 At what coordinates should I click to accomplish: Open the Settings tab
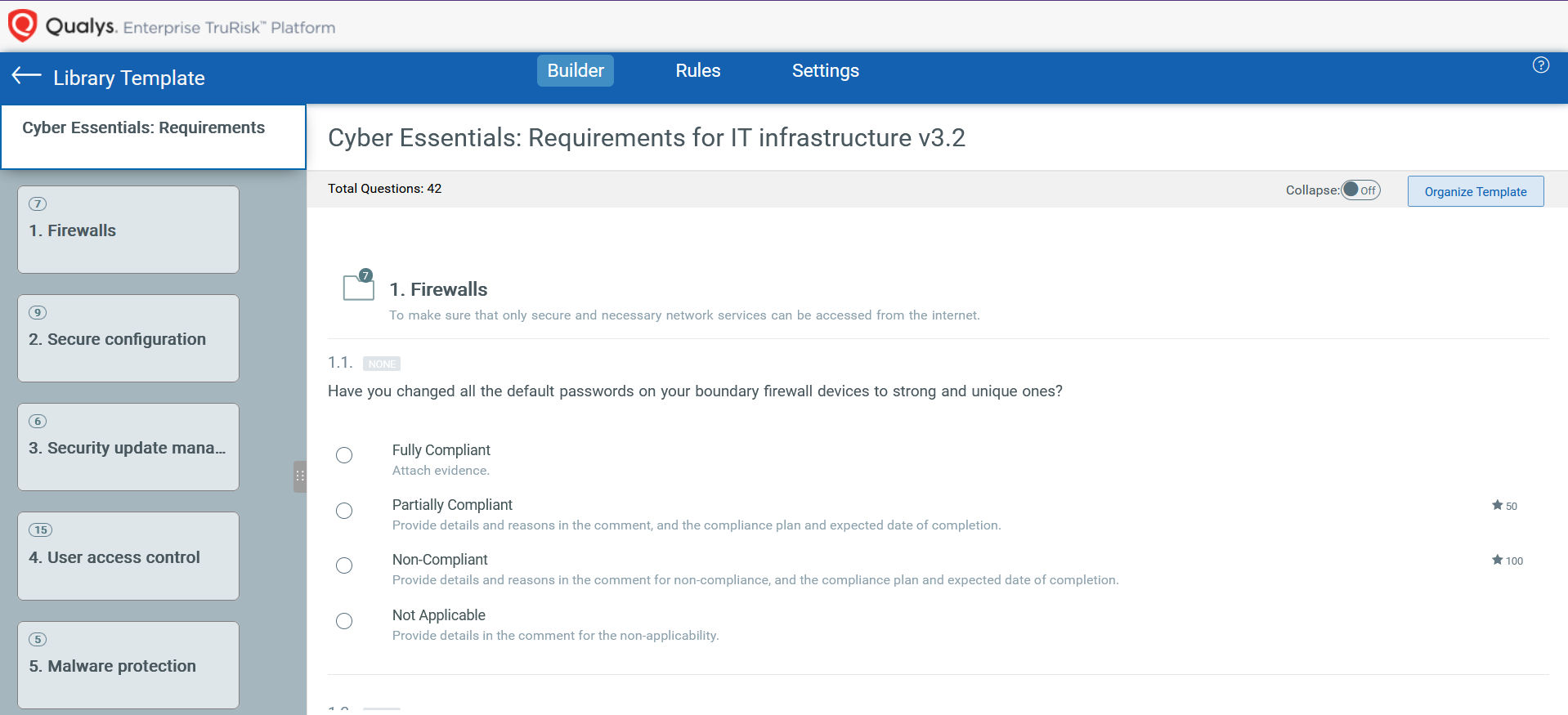click(825, 70)
